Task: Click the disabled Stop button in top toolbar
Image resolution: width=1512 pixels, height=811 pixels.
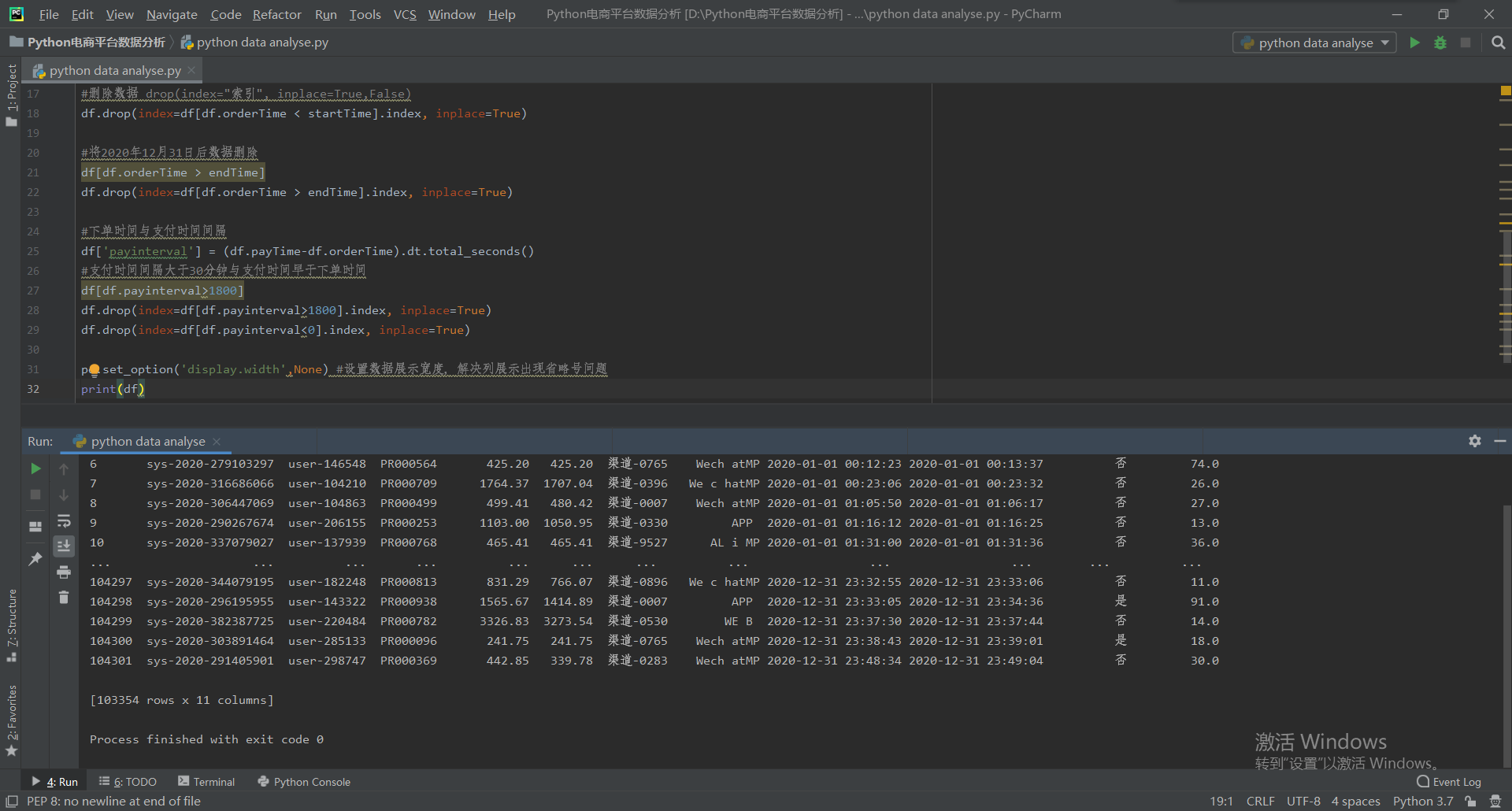Action: (1466, 43)
